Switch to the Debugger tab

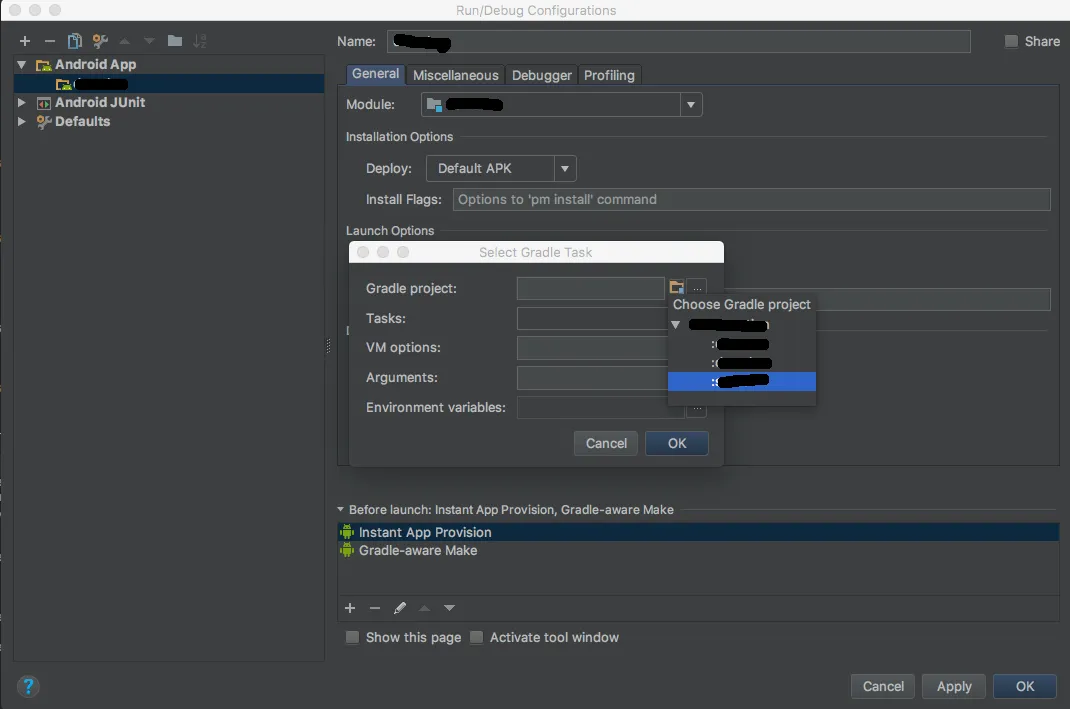click(x=541, y=75)
